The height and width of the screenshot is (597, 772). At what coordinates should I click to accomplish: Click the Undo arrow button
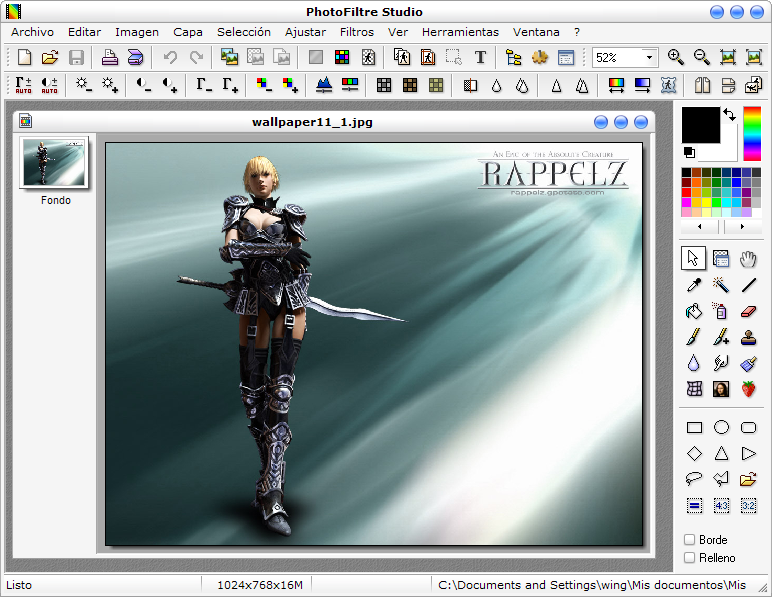(x=170, y=58)
